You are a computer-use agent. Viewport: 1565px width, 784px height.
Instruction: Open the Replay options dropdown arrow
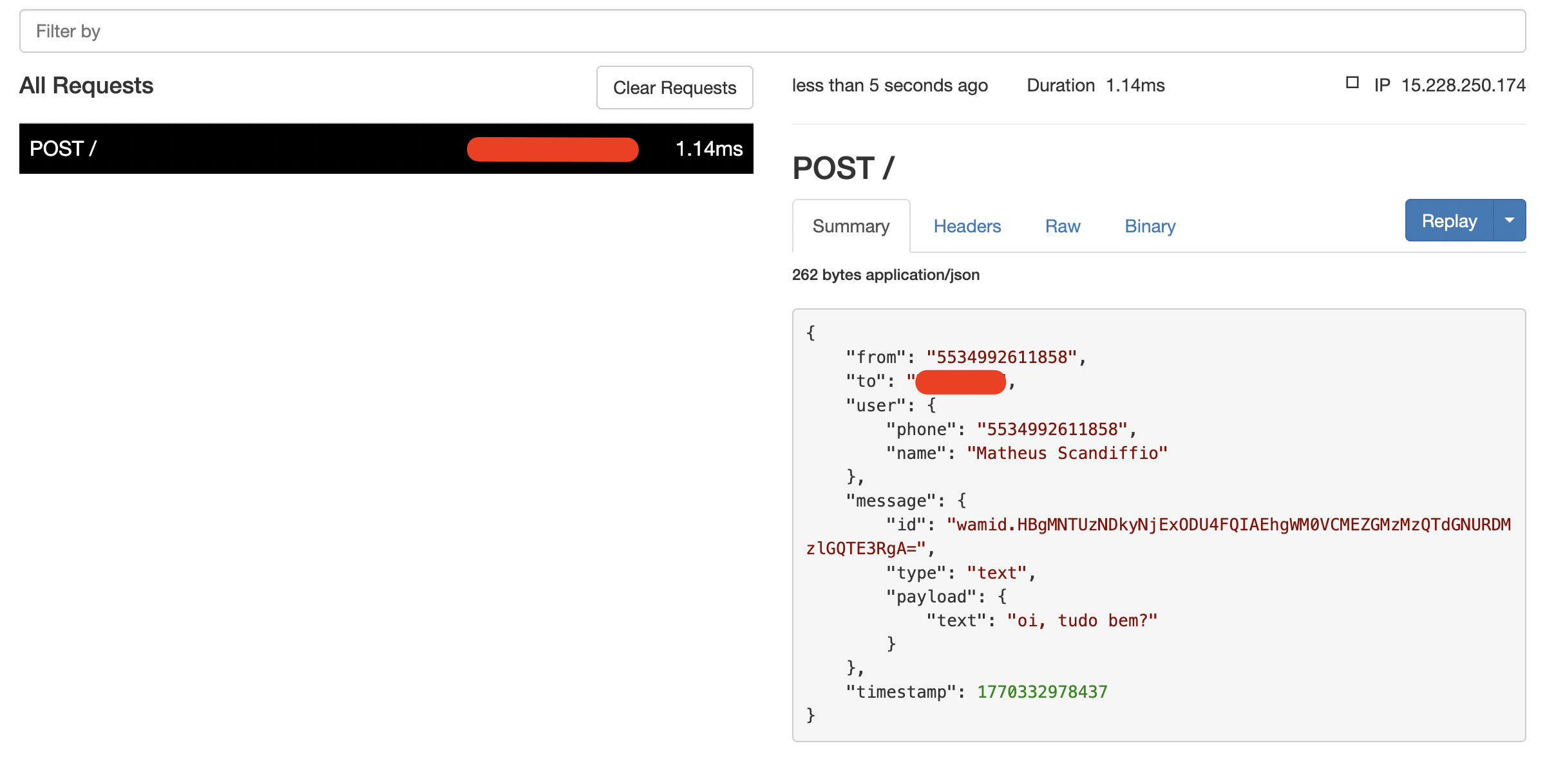pos(1510,220)
